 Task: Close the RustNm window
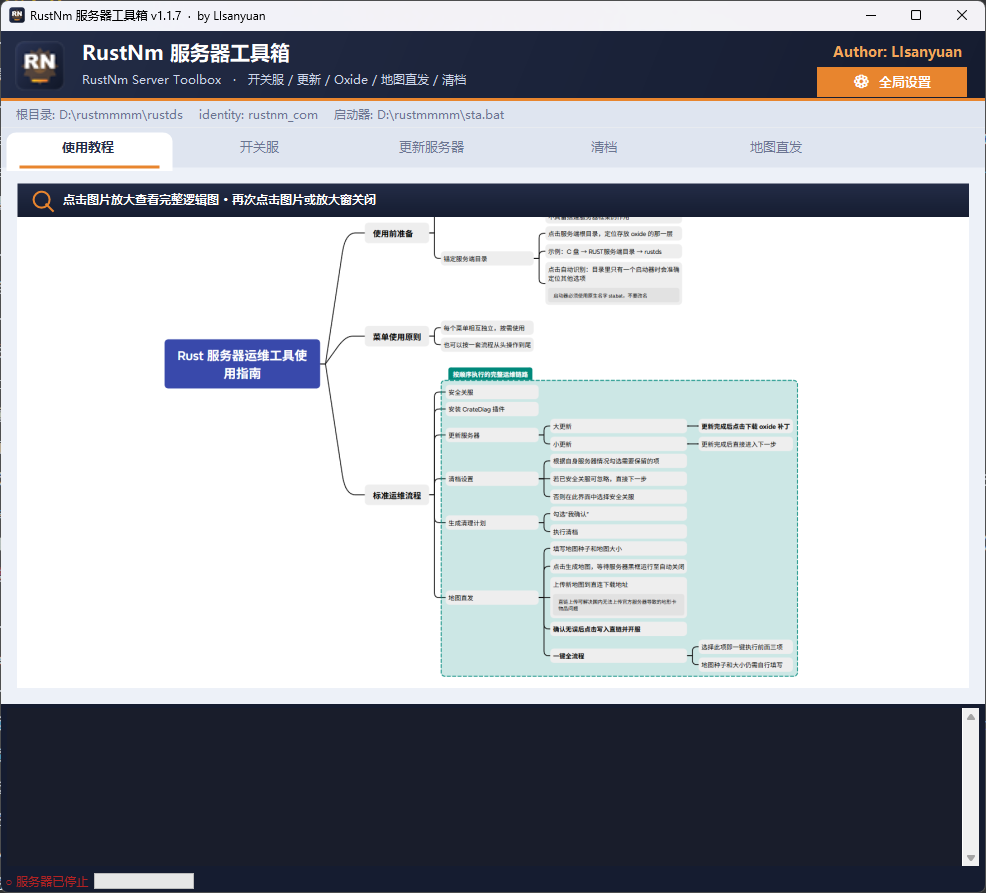click(962, 15)
